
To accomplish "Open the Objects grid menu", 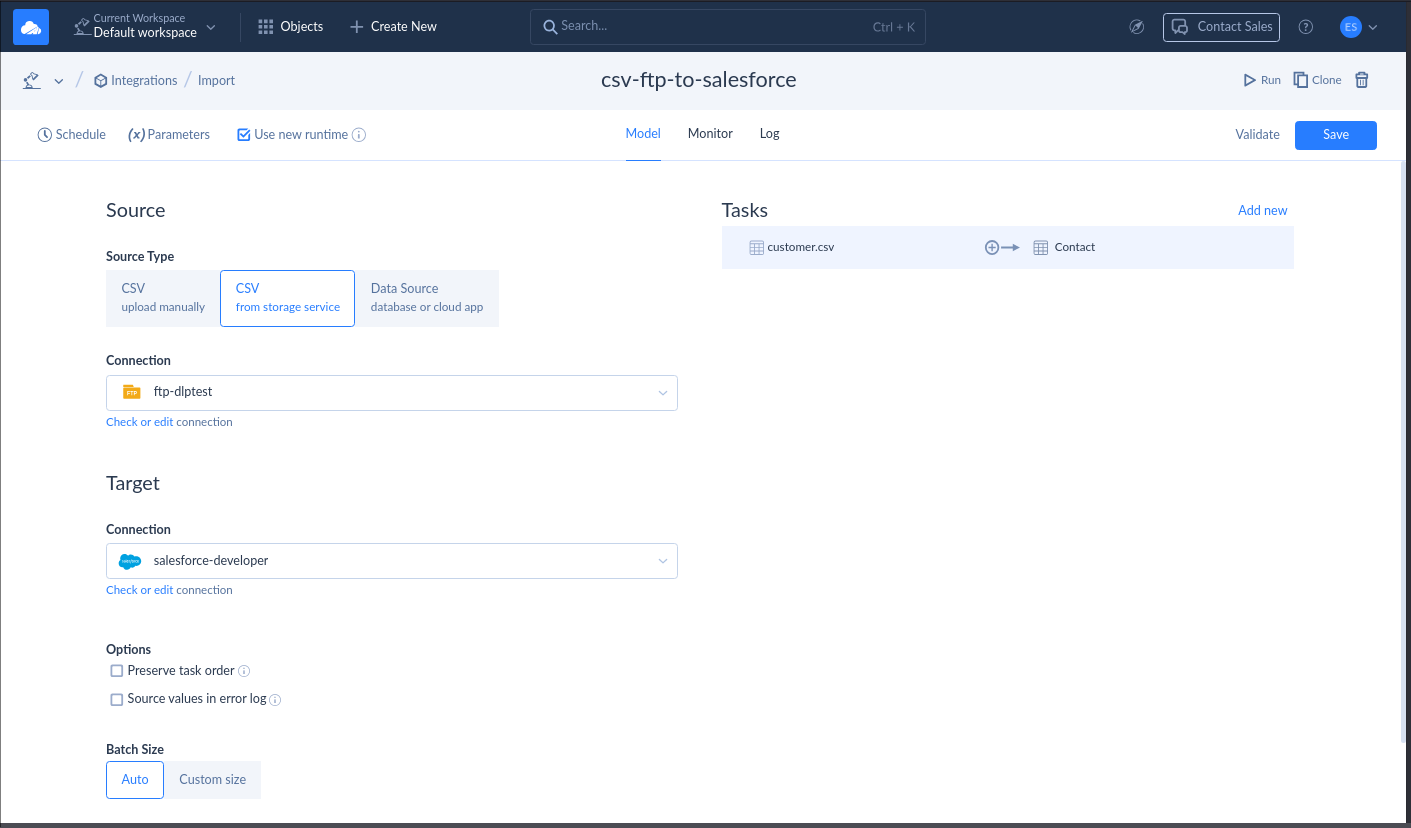I will tap(290, 26).
